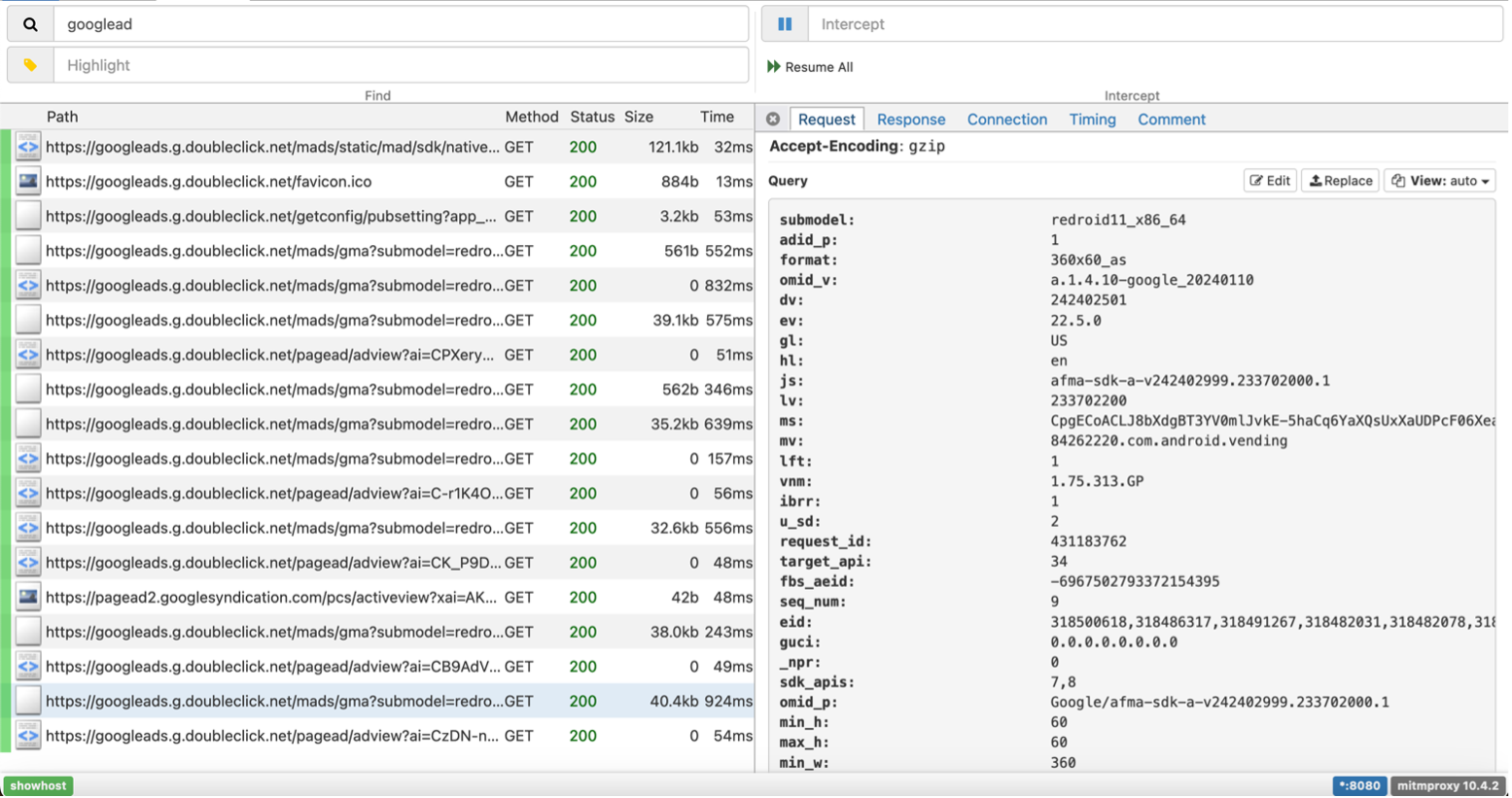The image size is (1512, 798).
Task: Click the activeview image flow icon
Action: coord(28,598)
